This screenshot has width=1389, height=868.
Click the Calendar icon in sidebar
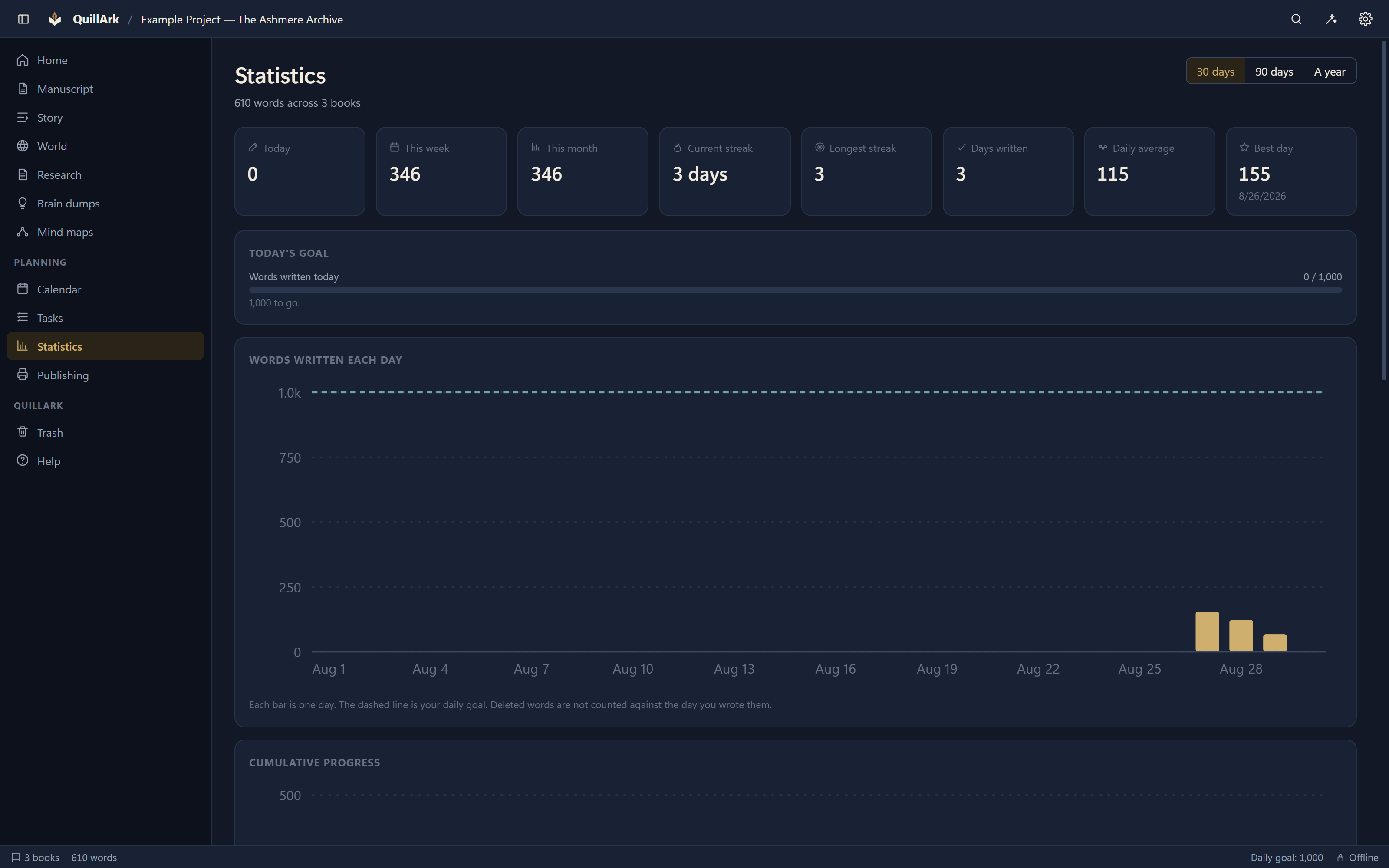(23, 289)
